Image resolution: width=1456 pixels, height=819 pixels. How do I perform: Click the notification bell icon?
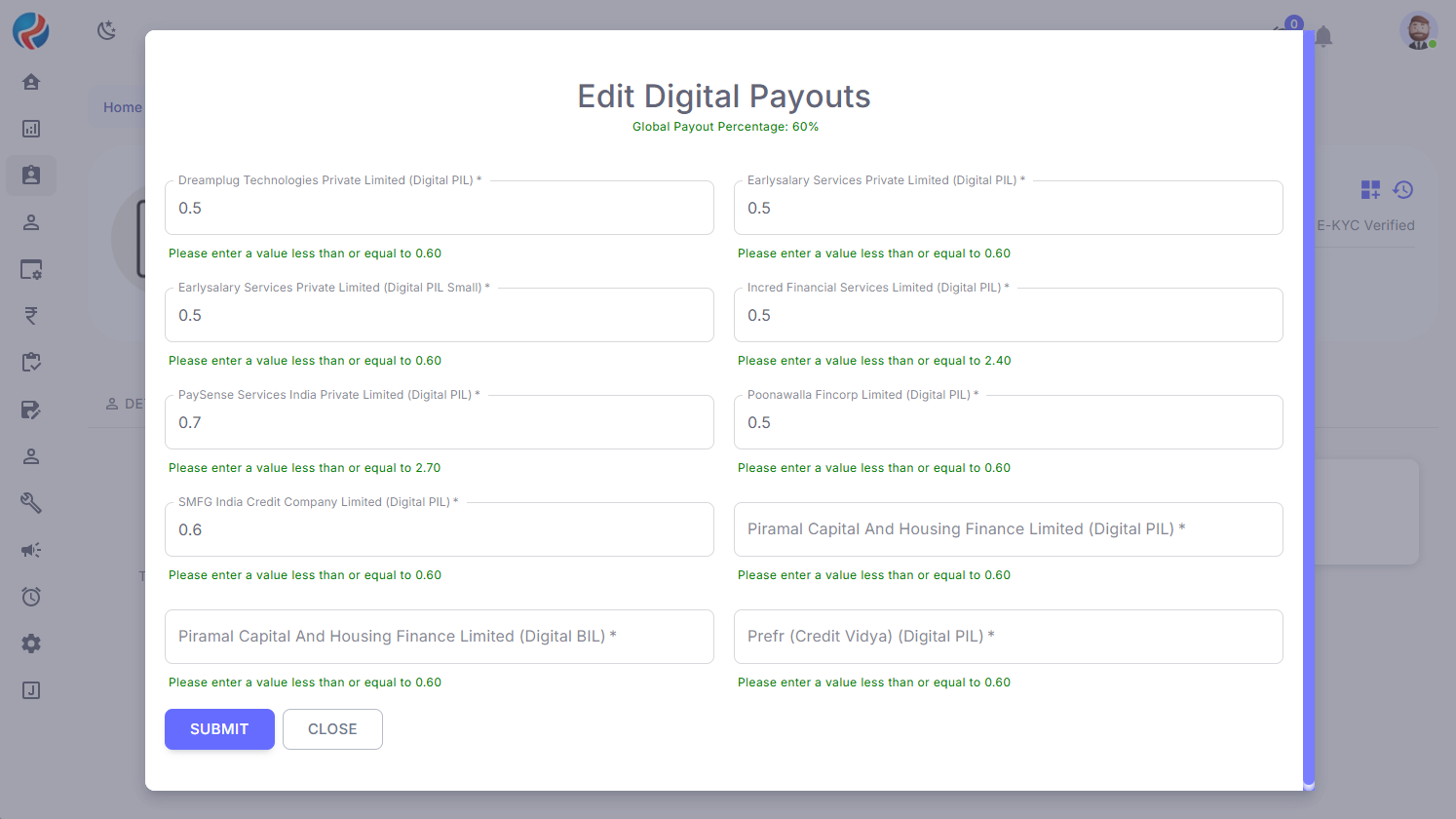coord(1323,37)
